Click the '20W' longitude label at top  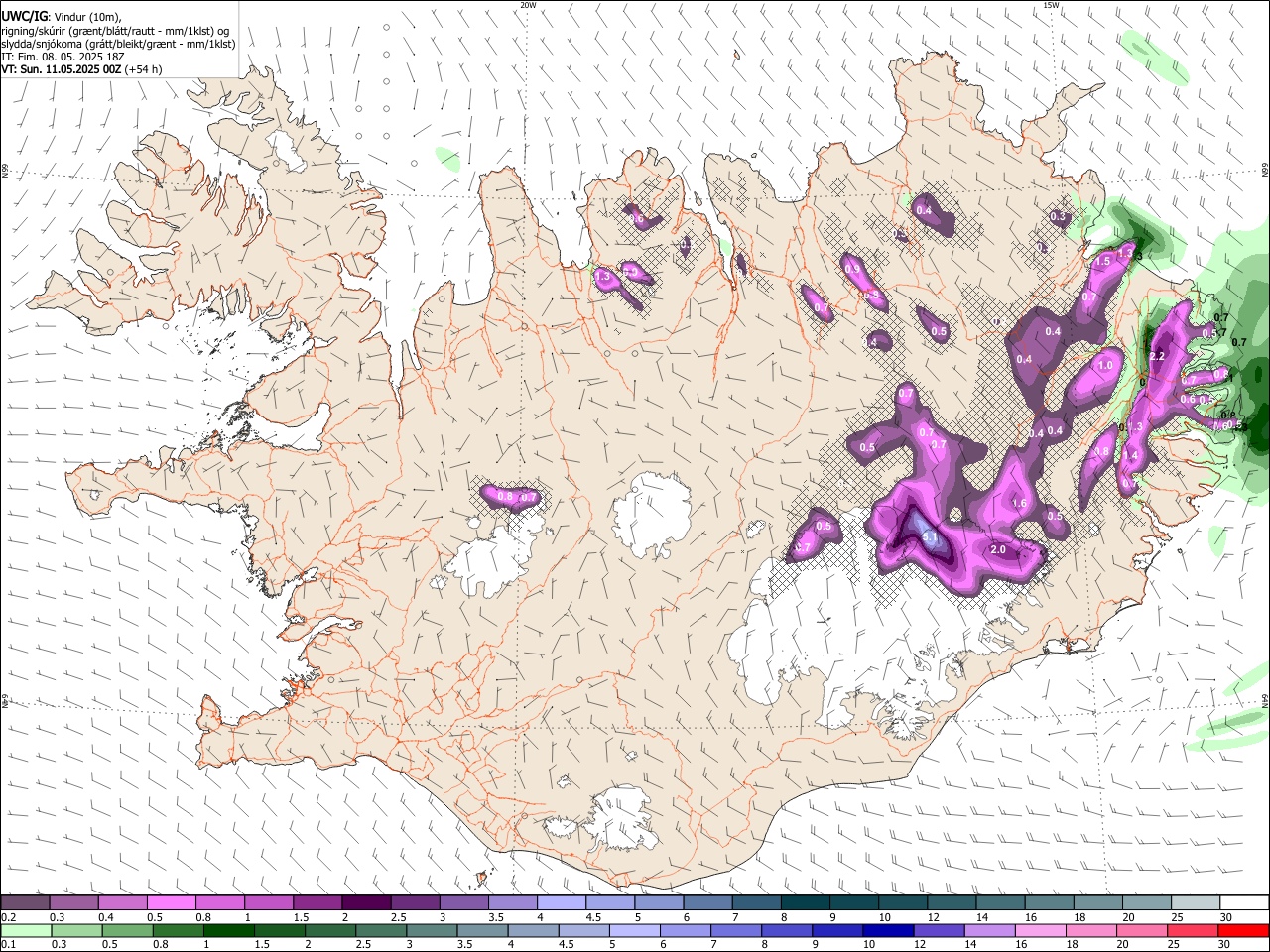pos(528,5)
